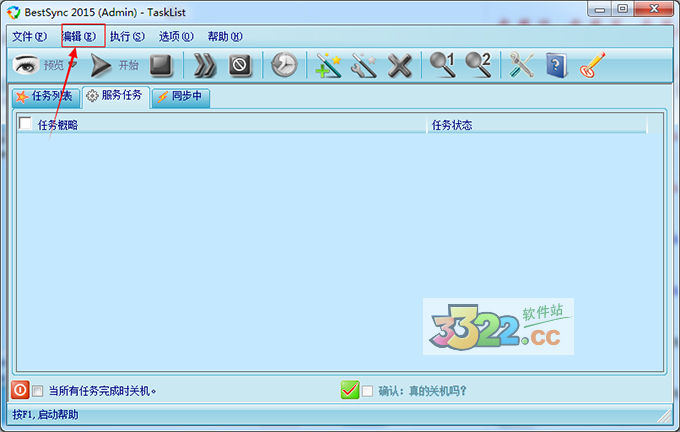
Task: Open settings with the crossed tools icon
Action: pos(521,65)
